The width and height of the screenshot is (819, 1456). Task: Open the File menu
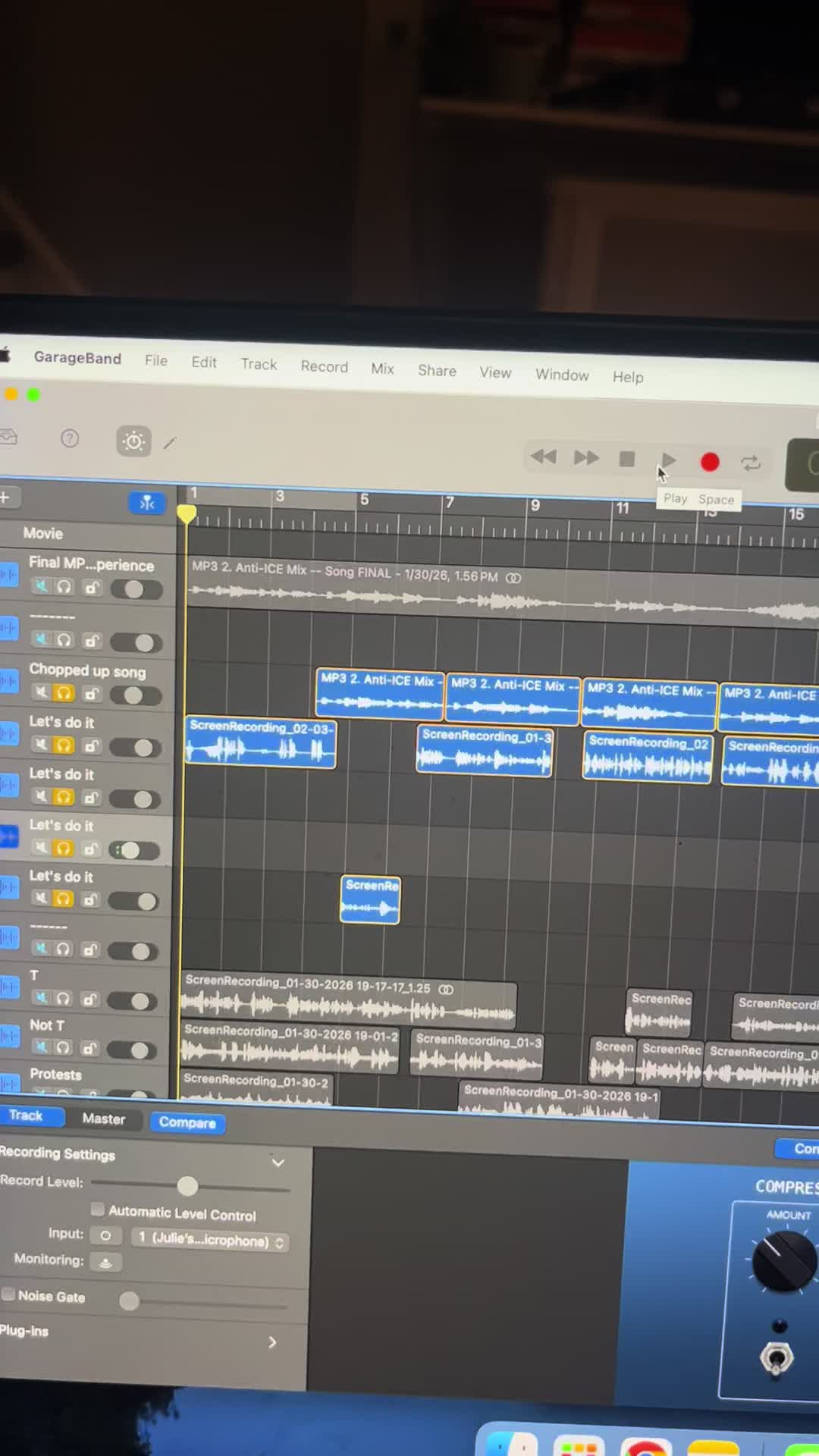tap(155, 360)
